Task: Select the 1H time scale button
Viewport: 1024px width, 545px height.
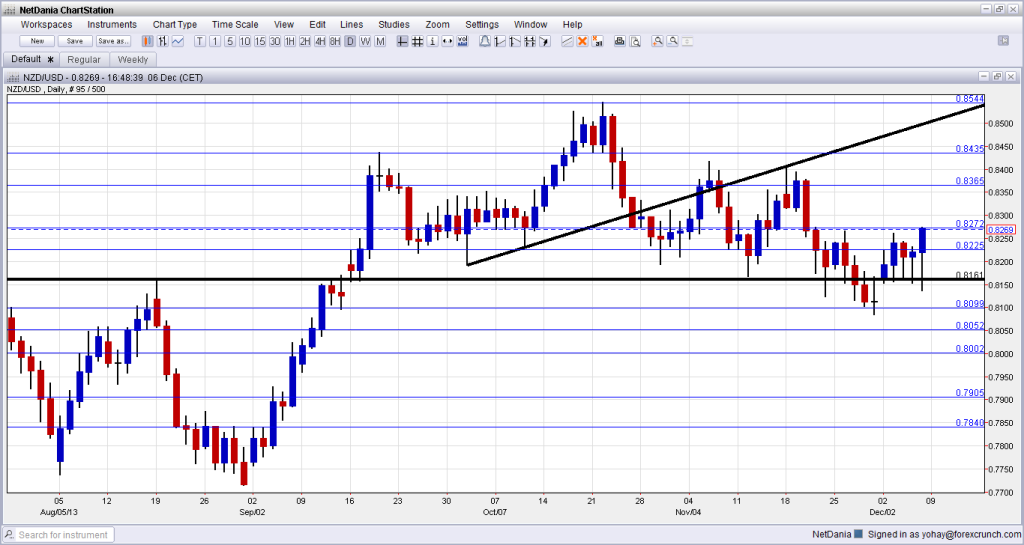Action: pos(290,41)
